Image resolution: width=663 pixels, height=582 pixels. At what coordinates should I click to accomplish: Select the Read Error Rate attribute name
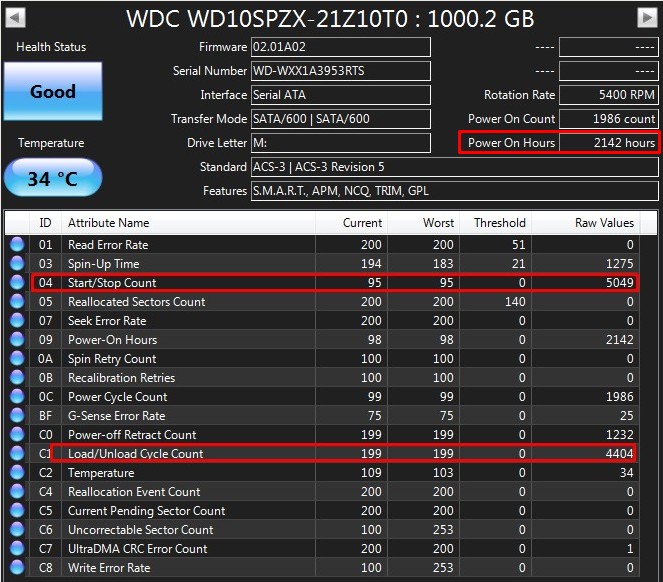pyautogui.click(x=108, y=244)
